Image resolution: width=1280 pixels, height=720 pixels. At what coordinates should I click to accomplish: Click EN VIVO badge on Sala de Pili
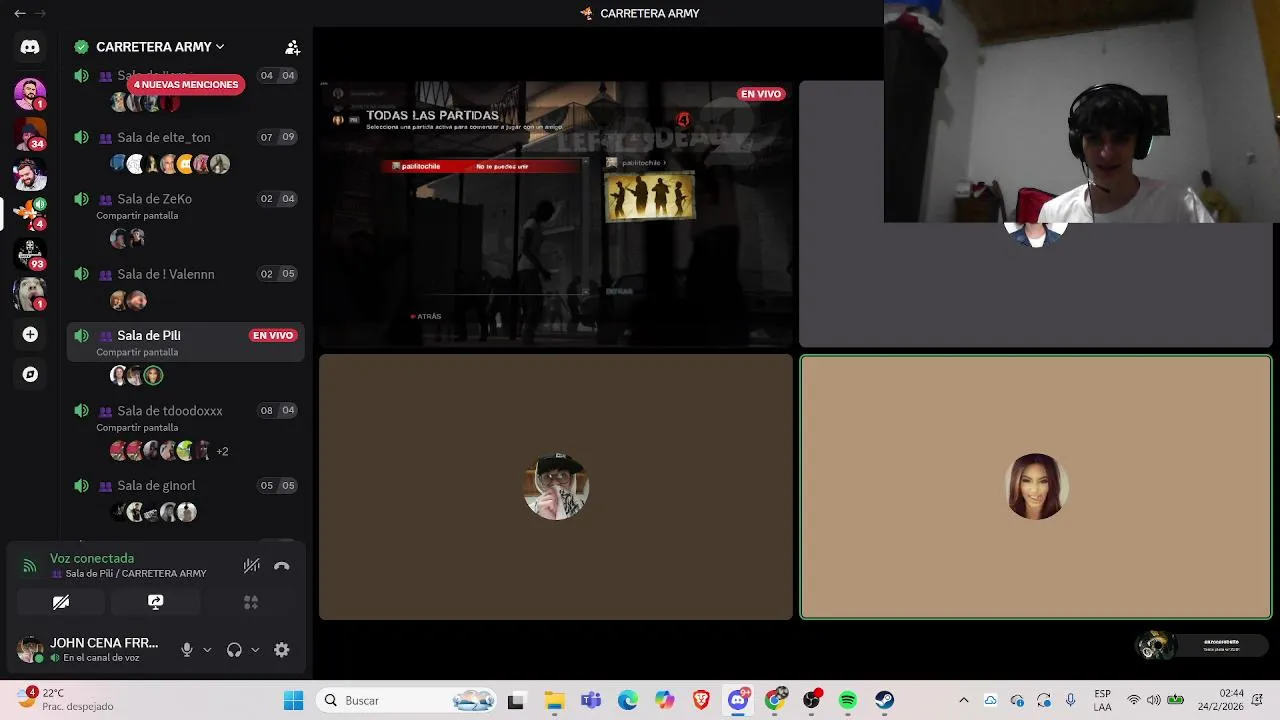[273, 336]
